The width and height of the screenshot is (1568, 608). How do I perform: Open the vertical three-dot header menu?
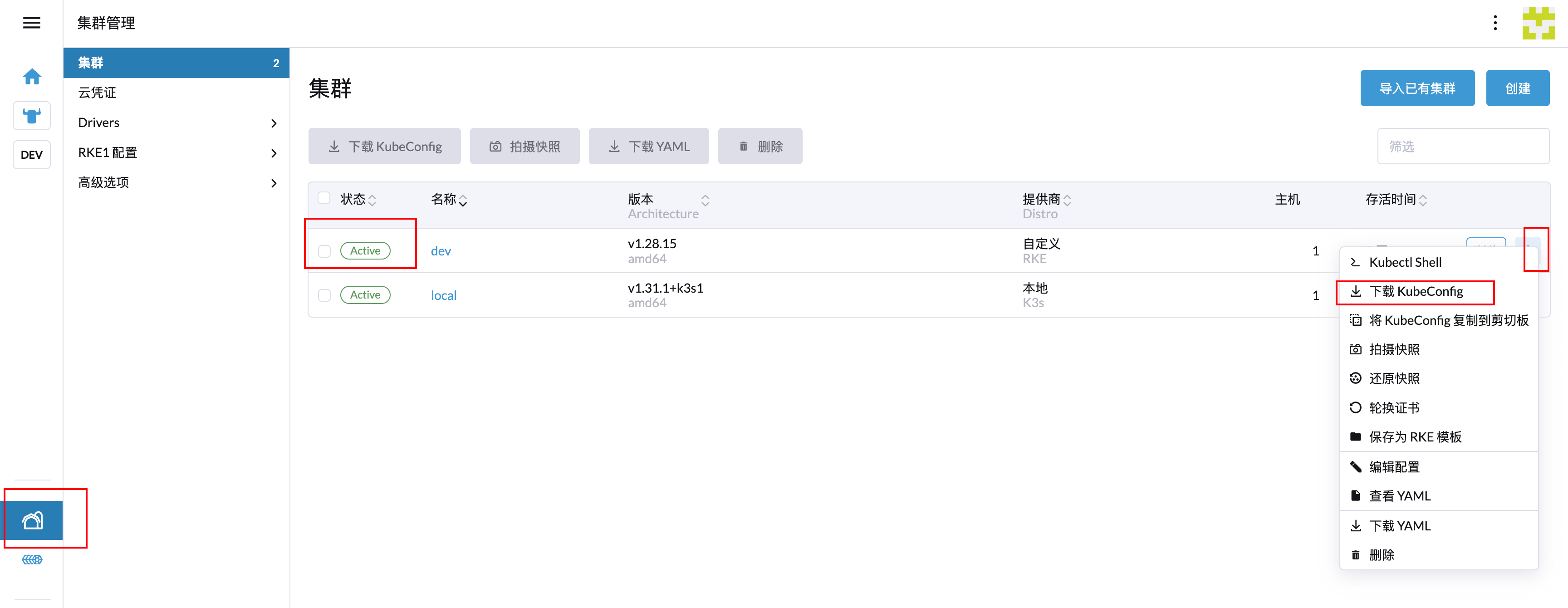tap(1495, 23)
